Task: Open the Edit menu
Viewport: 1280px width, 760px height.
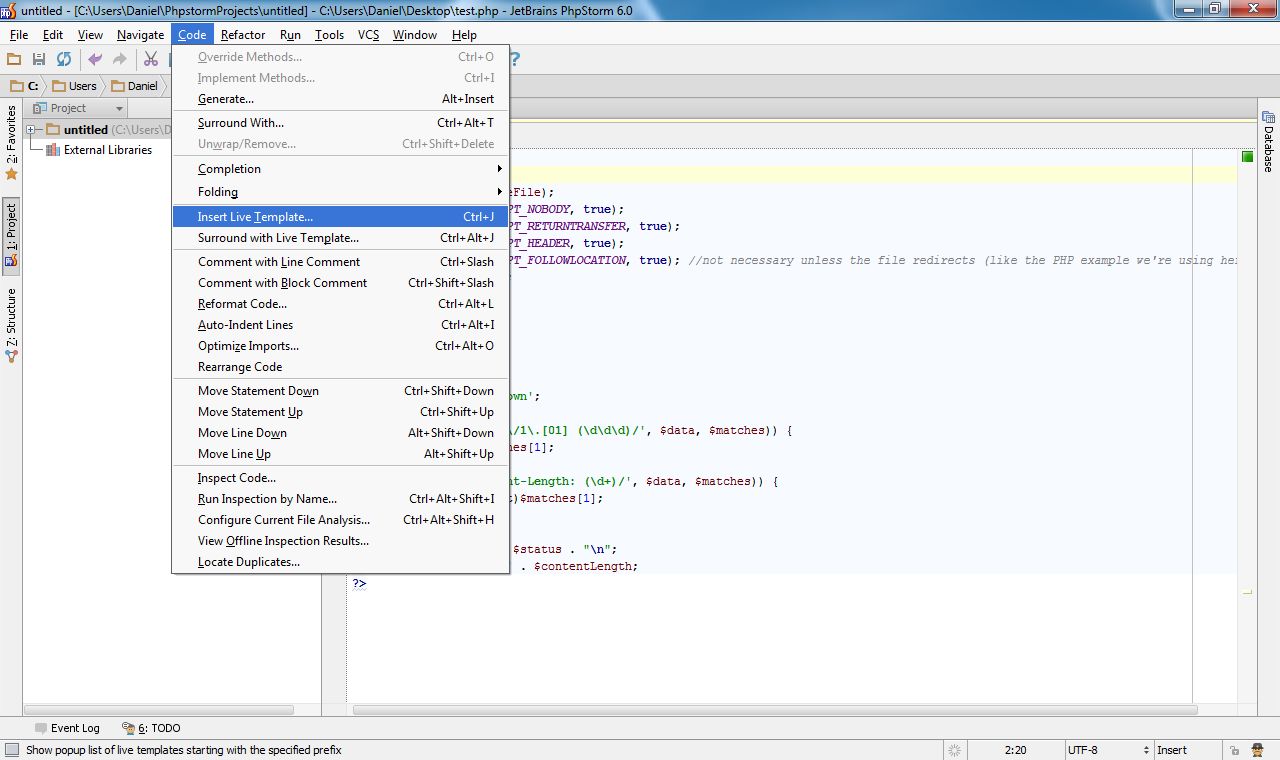Action: point(53,35)
